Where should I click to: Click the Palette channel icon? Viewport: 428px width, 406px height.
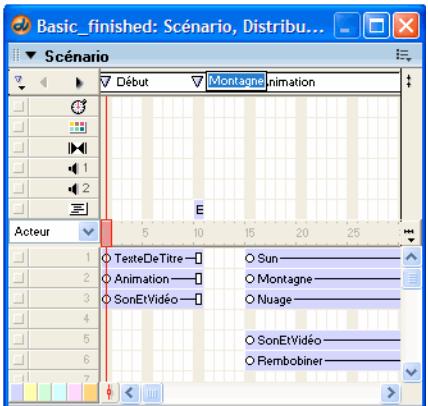[x=78, y=127]
